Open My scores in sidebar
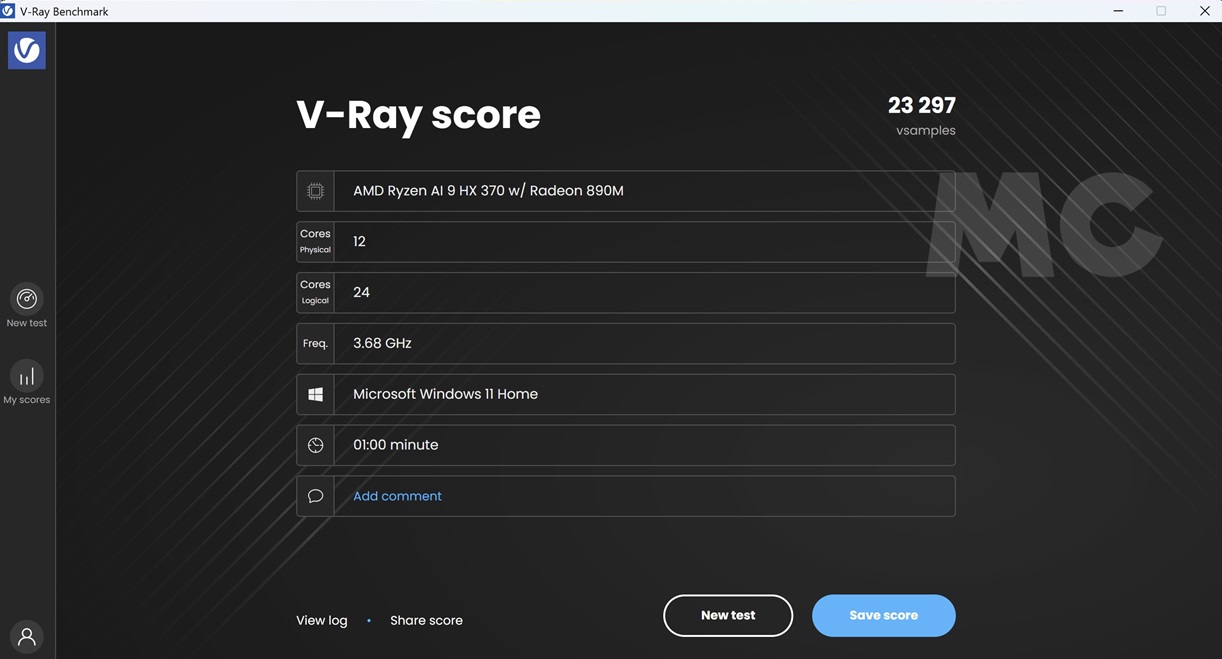Screen dimensions: 1222x659 (x=27, y=377)
